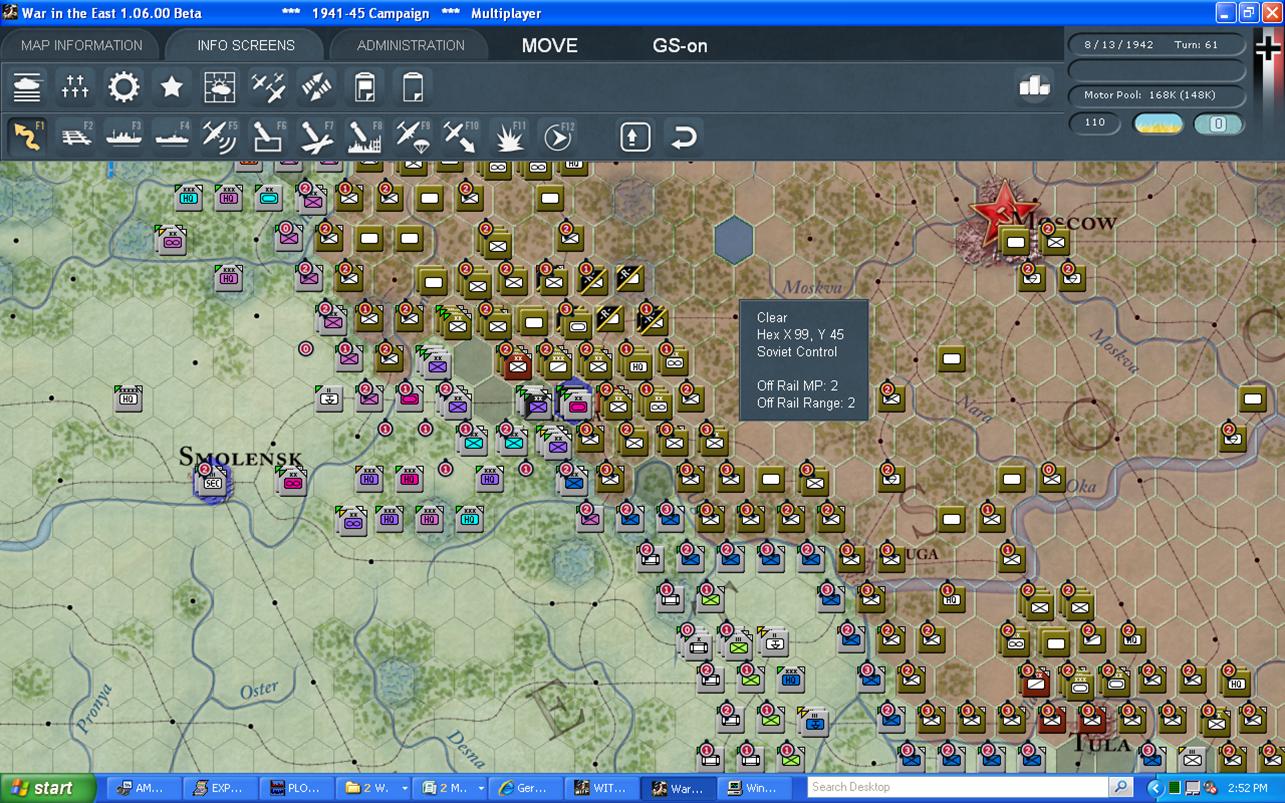
Task: Click the Off Rail Range: 2 text
Action: tap(806, 403)
